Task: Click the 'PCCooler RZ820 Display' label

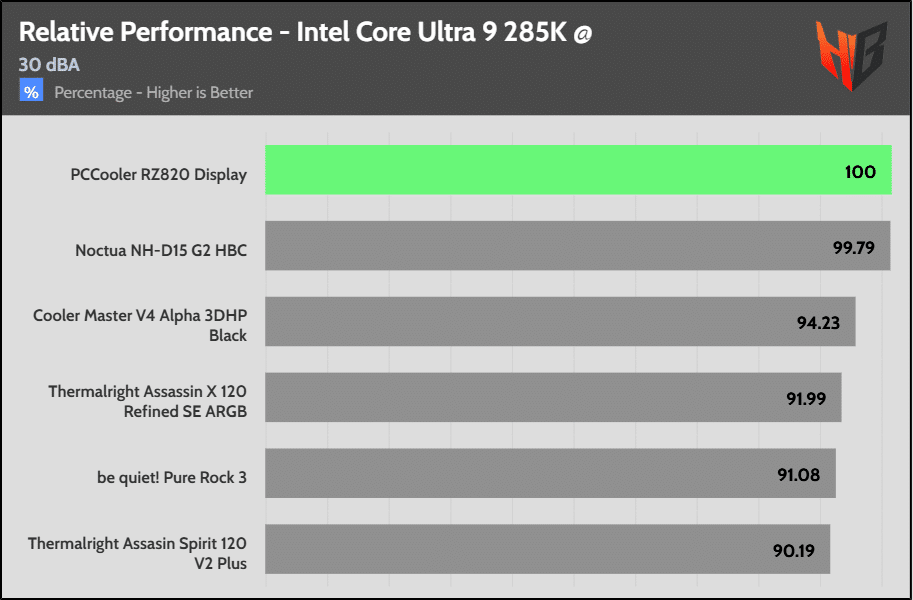Action: tap(158, 174)
